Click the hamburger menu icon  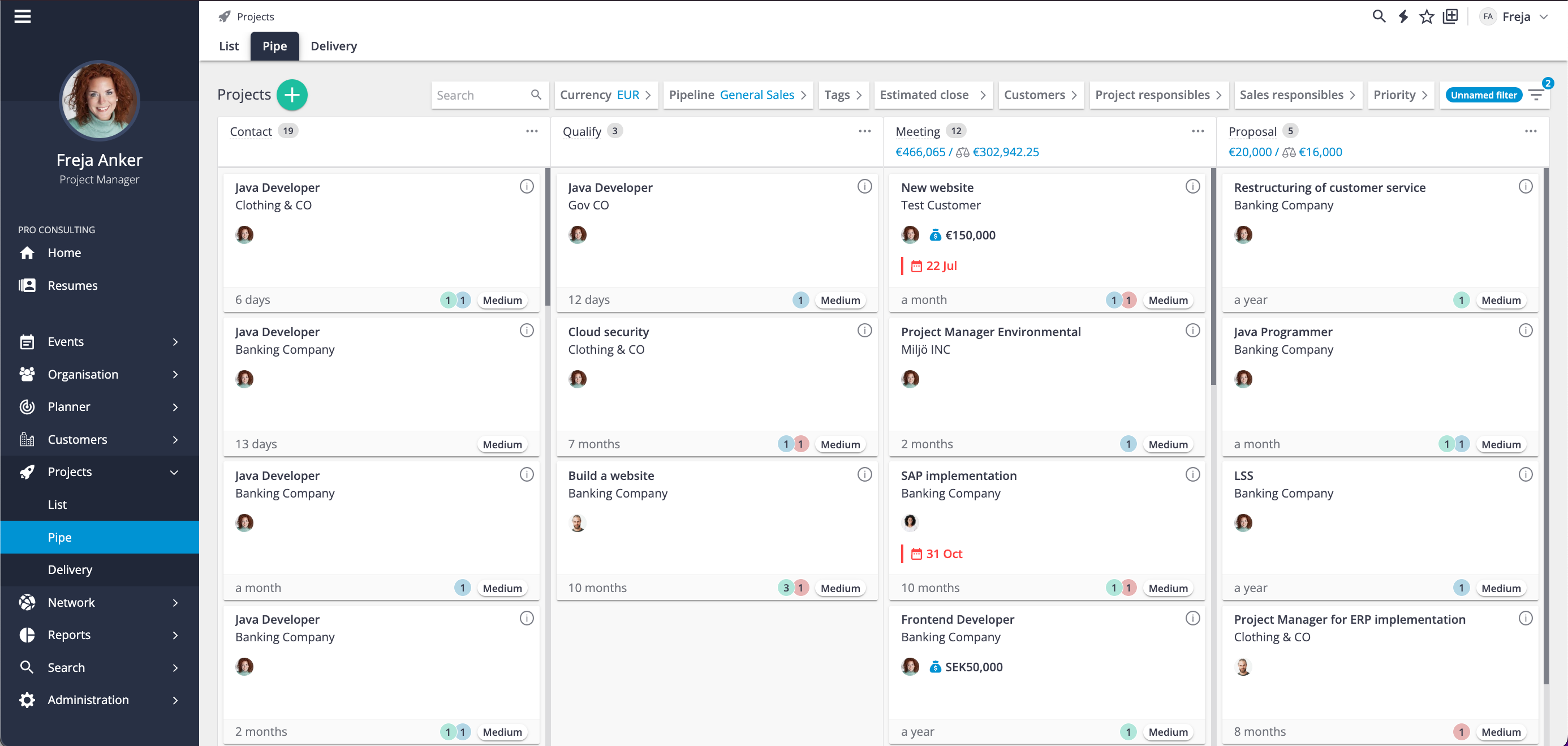click(x=23, y=16)
